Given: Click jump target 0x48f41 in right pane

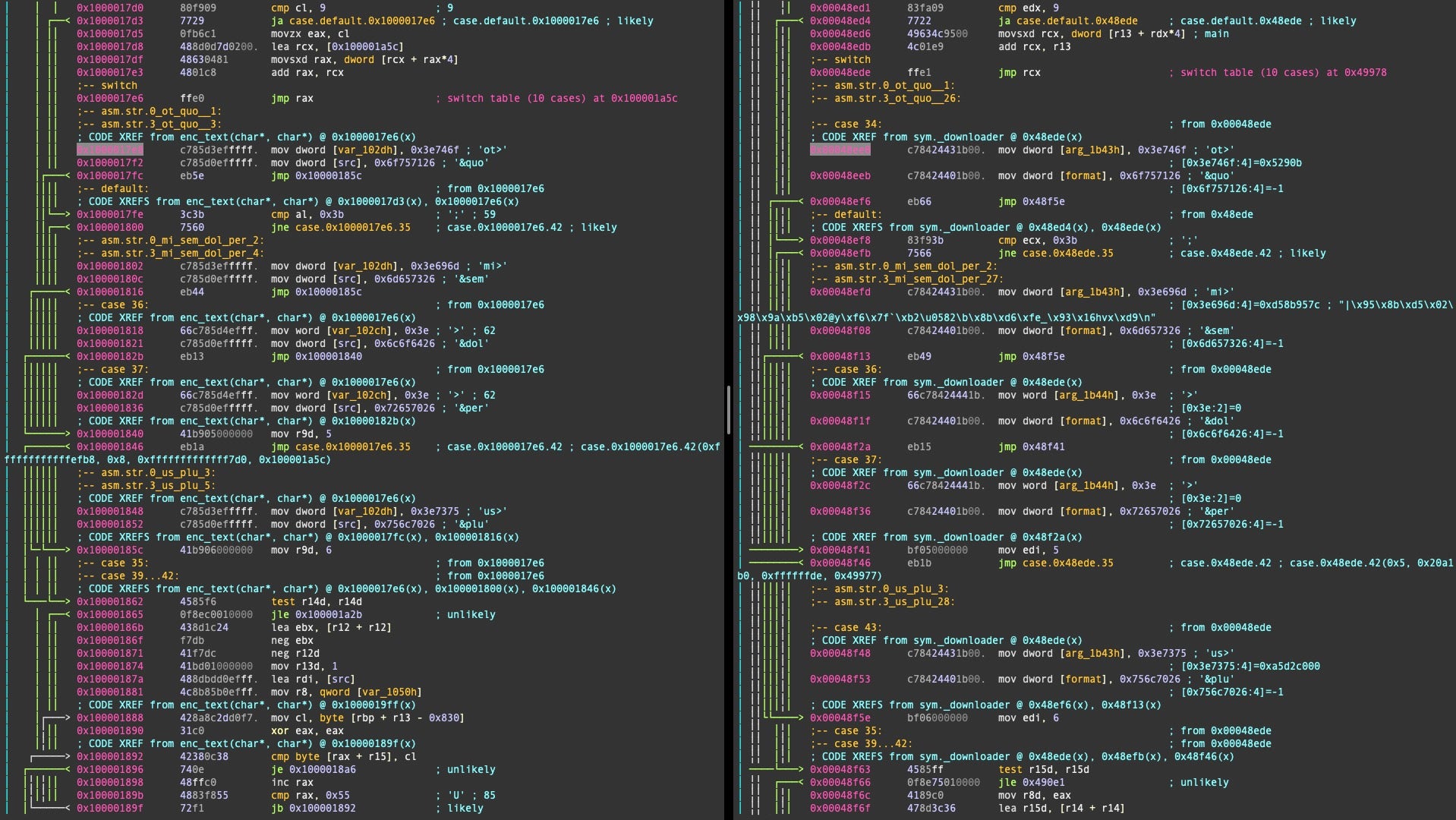Looking at the screenshot, I should [1043, 447].
